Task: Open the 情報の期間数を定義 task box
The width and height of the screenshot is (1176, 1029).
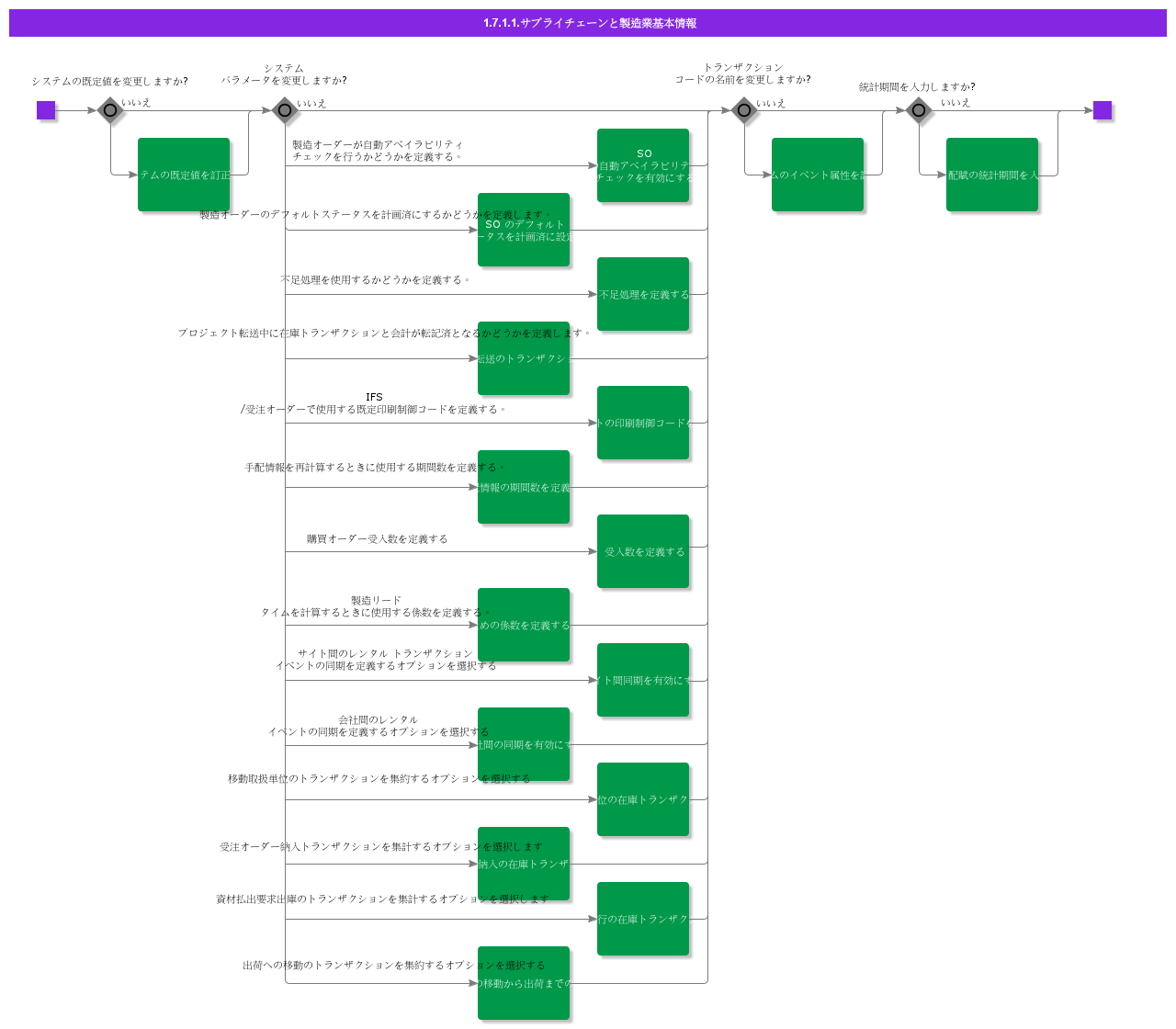Action: coord(524,487)
